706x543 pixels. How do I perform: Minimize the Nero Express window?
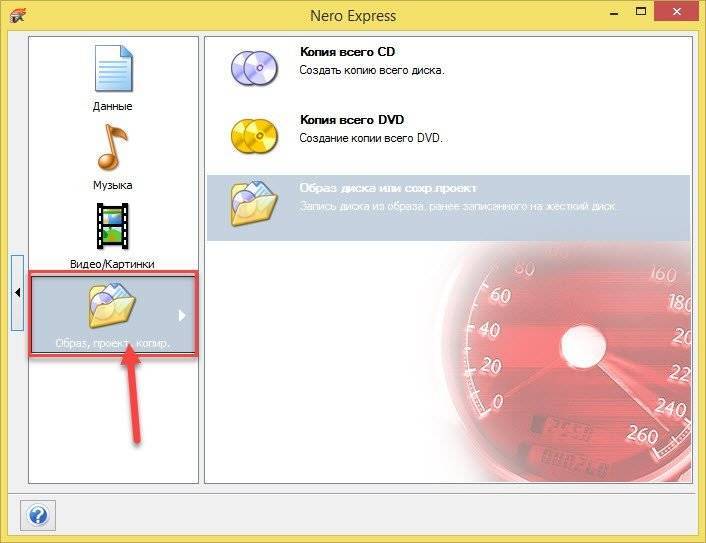tap(614, 13)
